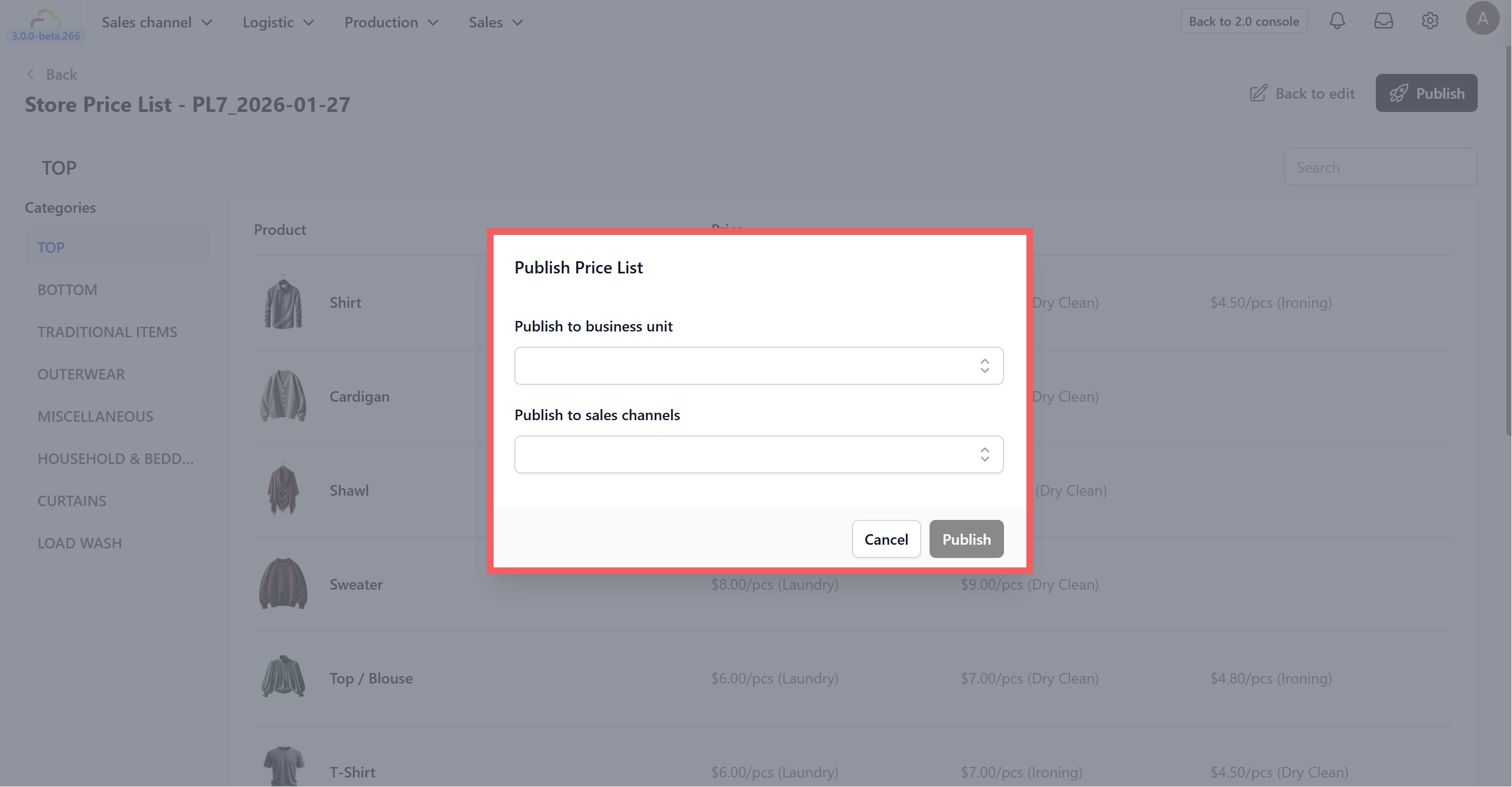This screenshot has width=1512, height=787.
Task: Click the Back to 2.0 console button
Action: tap(1243, 21)
